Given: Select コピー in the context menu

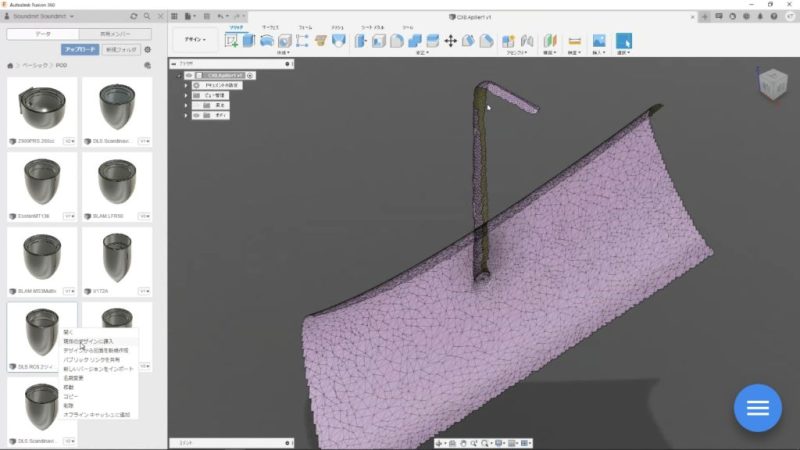Looking at the screenshot, I should coord(70,396).
